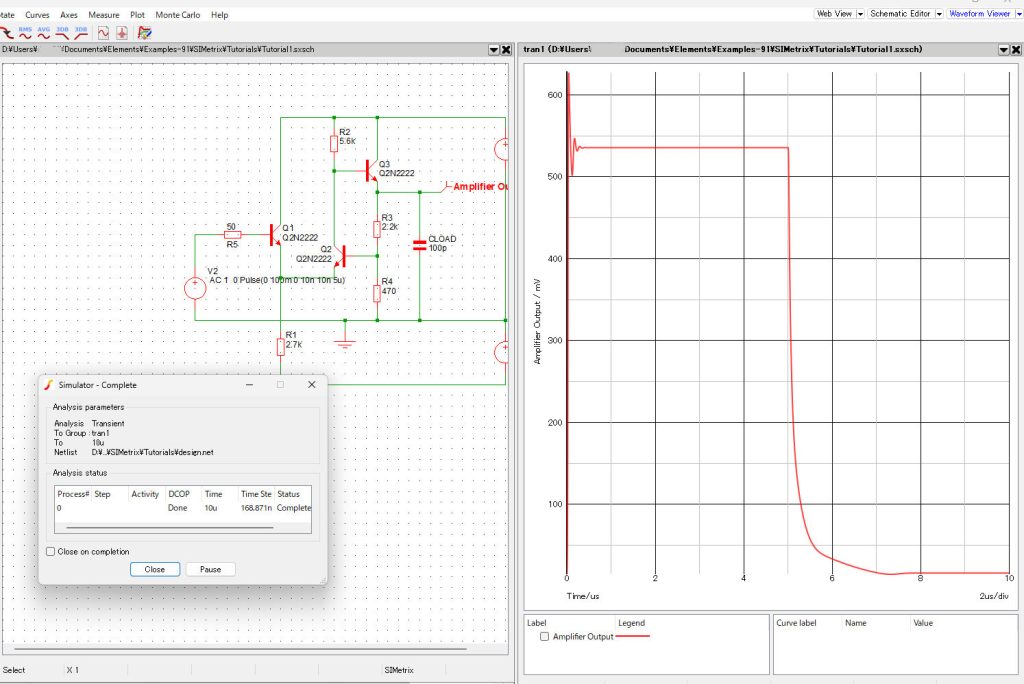Expand the Schematic Editor dropdown arrow
The height and width of the screenshot is (684, 1024).
pyautogui.click(x=939, y=14)
